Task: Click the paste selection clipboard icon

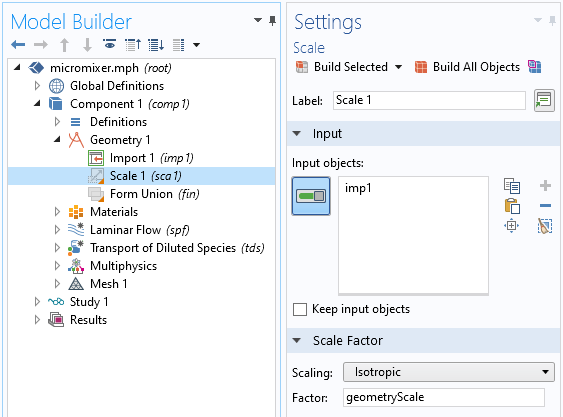Action: tap(512, 206)
